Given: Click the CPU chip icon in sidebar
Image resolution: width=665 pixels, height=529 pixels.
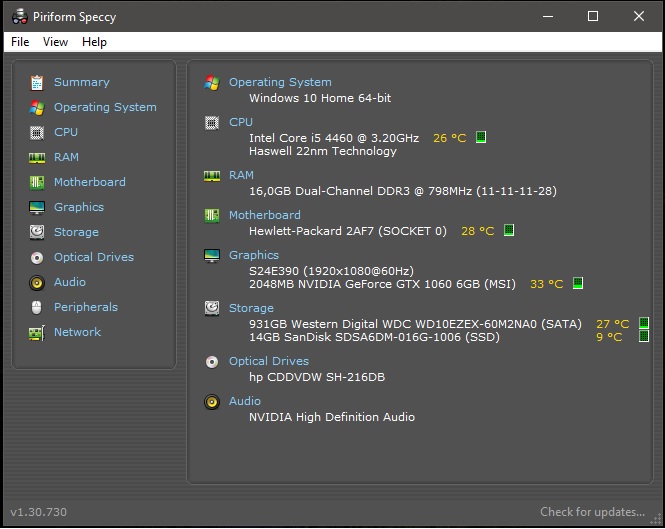Looking at the screenshot, I should 37,133.
